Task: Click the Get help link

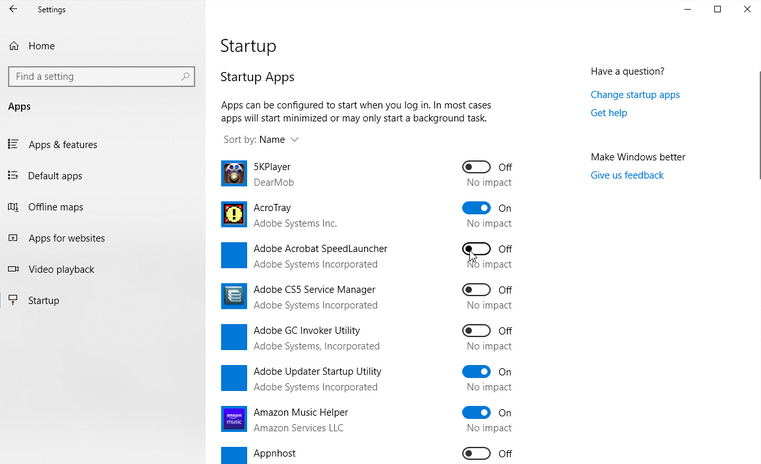Action: pos(609,113)
